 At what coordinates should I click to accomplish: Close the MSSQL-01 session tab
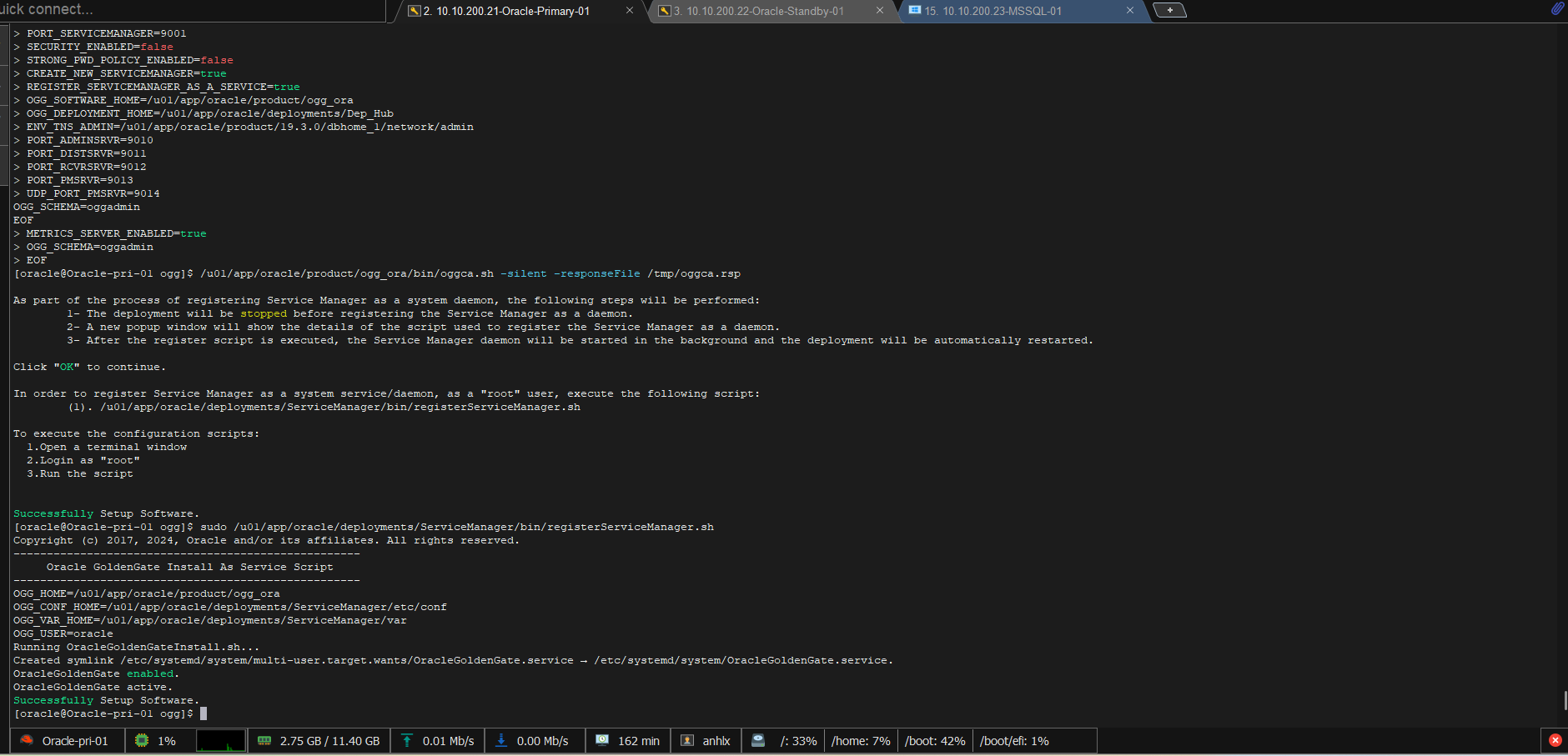[1130, 11]
